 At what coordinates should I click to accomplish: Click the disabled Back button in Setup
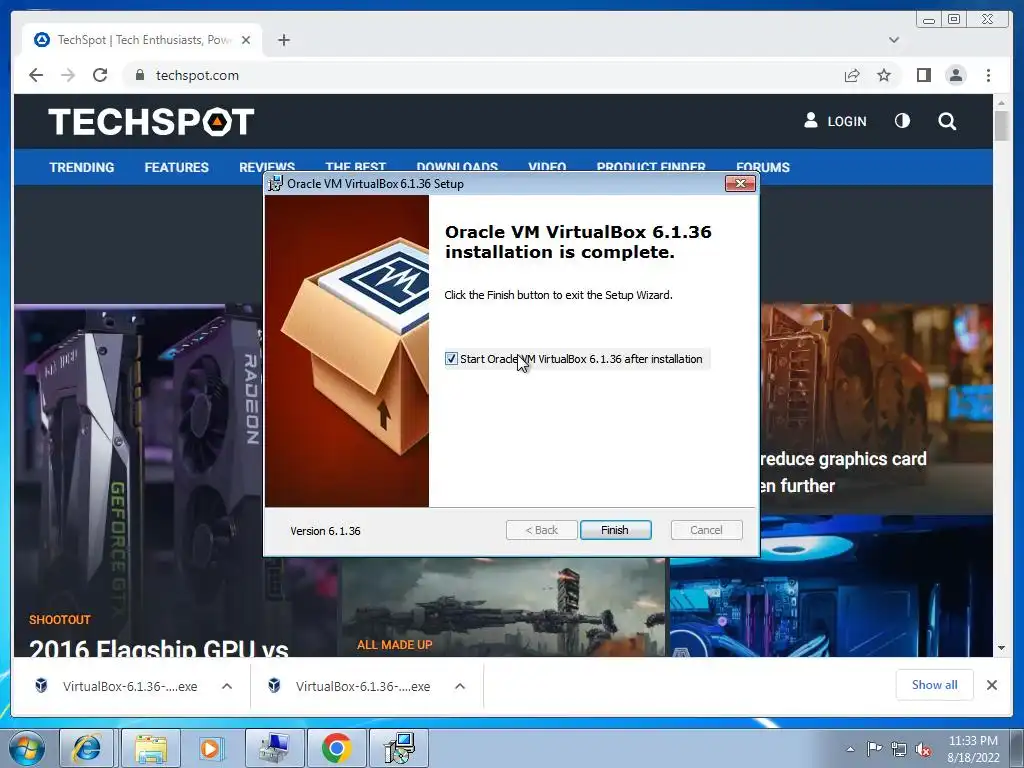tap(541, 530)
